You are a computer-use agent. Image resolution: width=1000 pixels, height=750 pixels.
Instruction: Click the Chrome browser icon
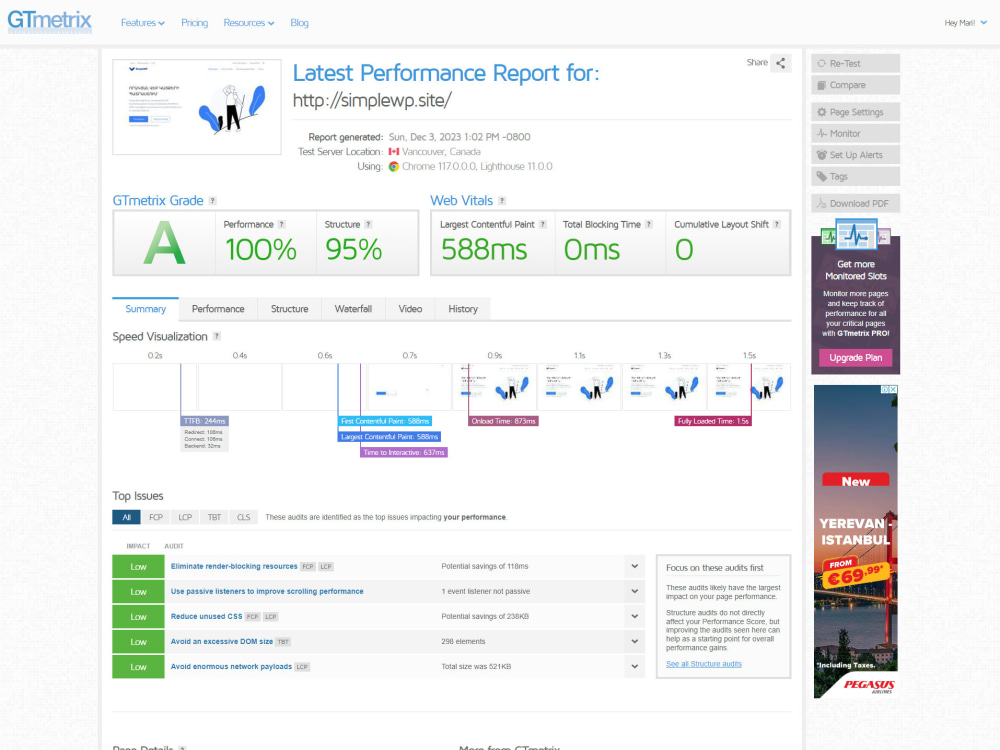(394, 166)
